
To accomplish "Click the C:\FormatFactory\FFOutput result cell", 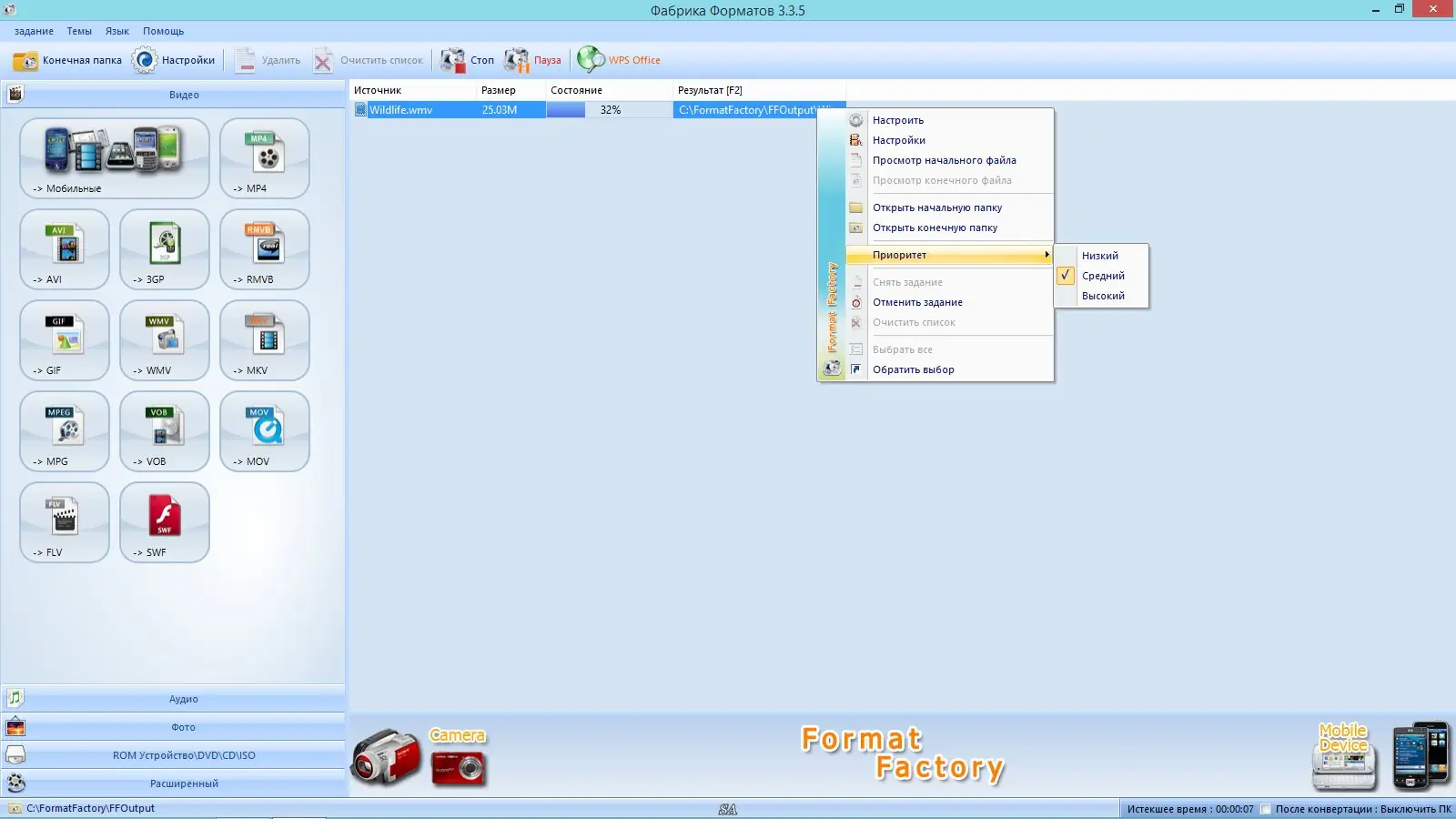I will tap(745, 110).
